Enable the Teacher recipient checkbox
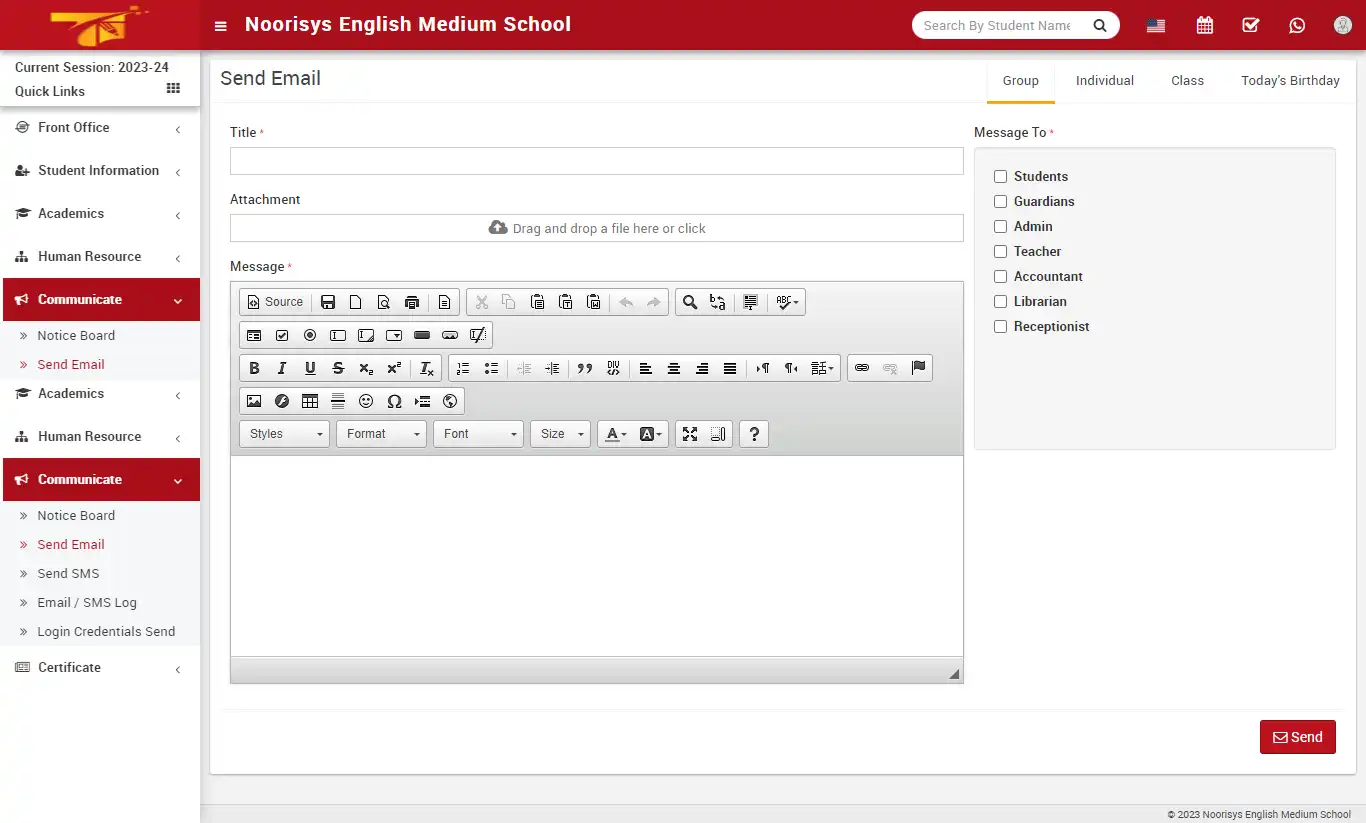Screen dimensions: 1366x823 pos(1000,251)
